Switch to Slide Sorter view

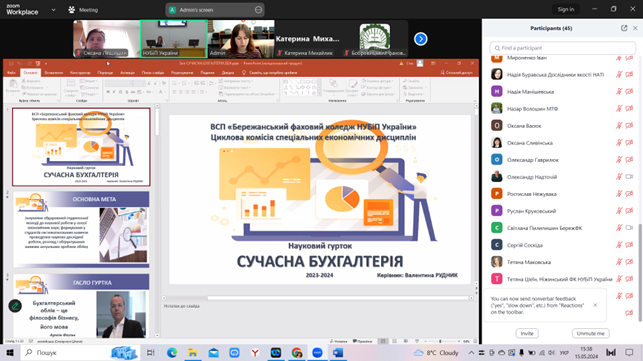pyautogui.click(x=394, y=341)
